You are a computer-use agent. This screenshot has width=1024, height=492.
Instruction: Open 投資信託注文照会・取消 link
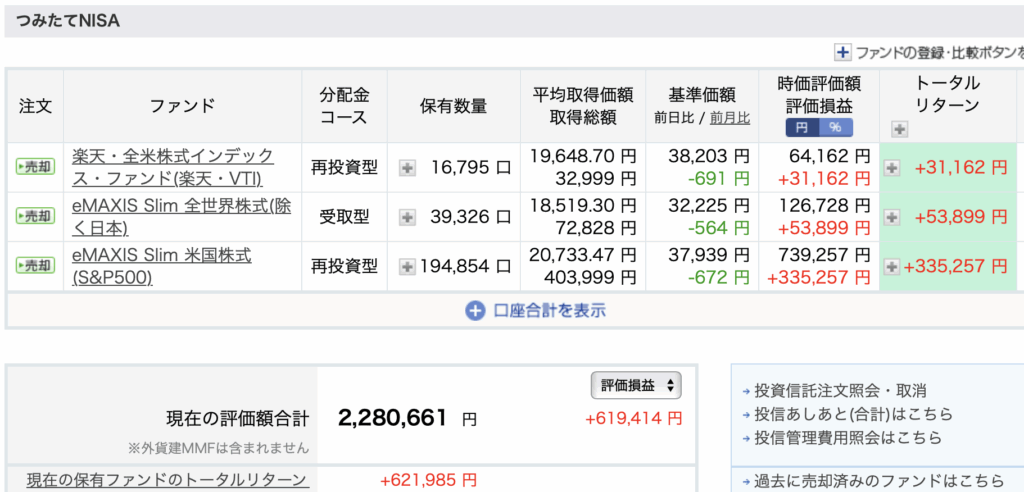coord(840,391)
